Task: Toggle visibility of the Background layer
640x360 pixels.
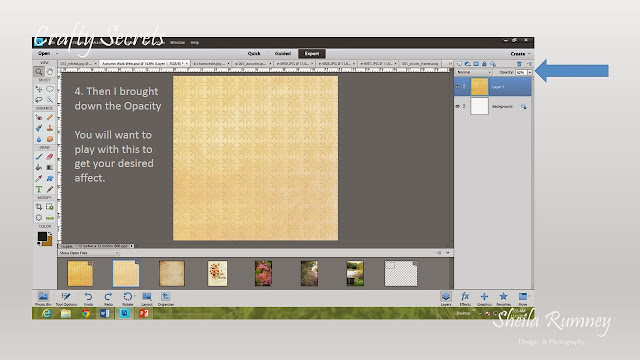Action: coord(458,106)
